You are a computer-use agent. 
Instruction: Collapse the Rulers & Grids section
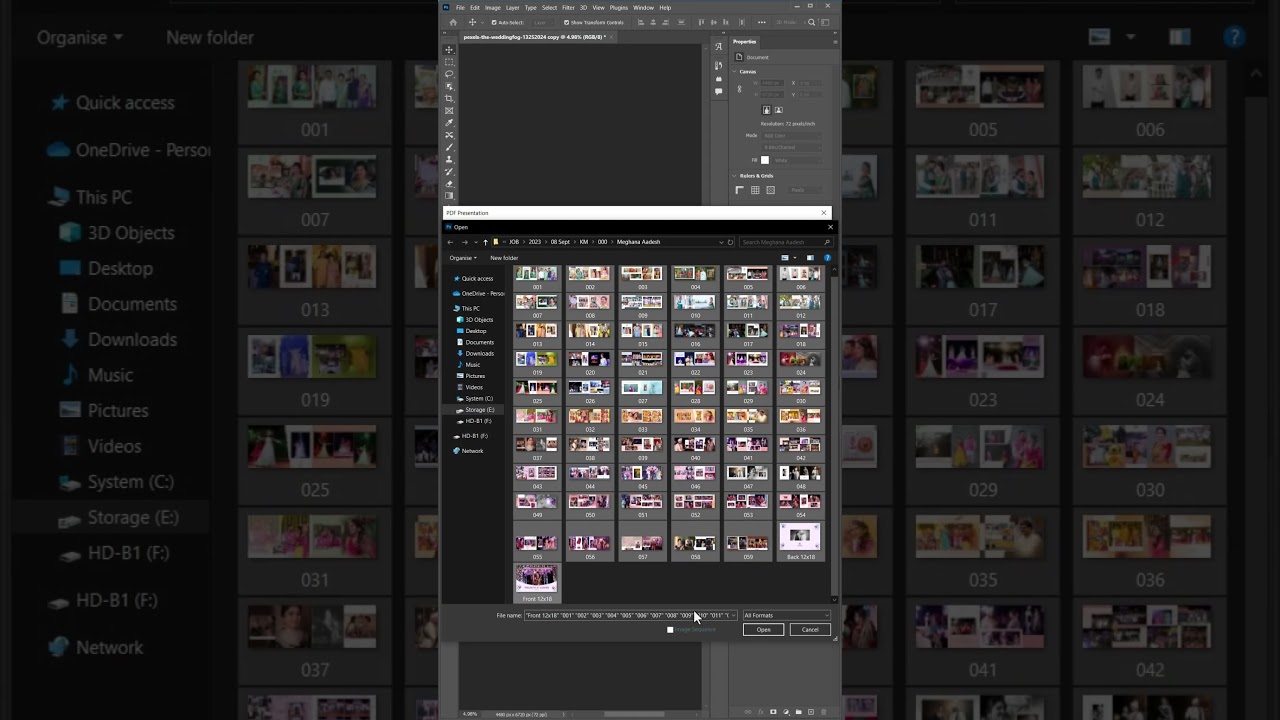tap(736, 176)
